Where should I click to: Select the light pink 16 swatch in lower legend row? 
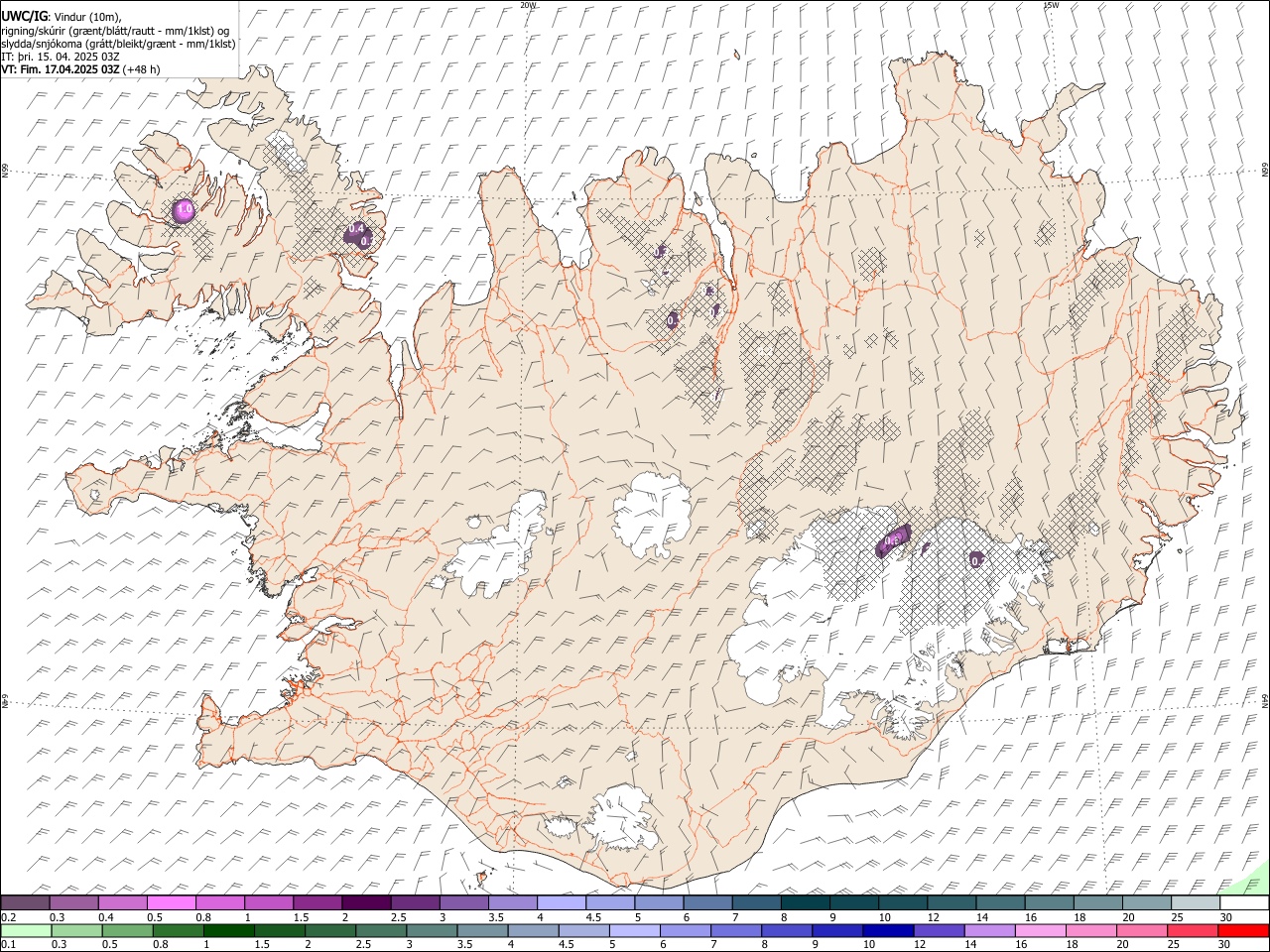[1041, 930]
